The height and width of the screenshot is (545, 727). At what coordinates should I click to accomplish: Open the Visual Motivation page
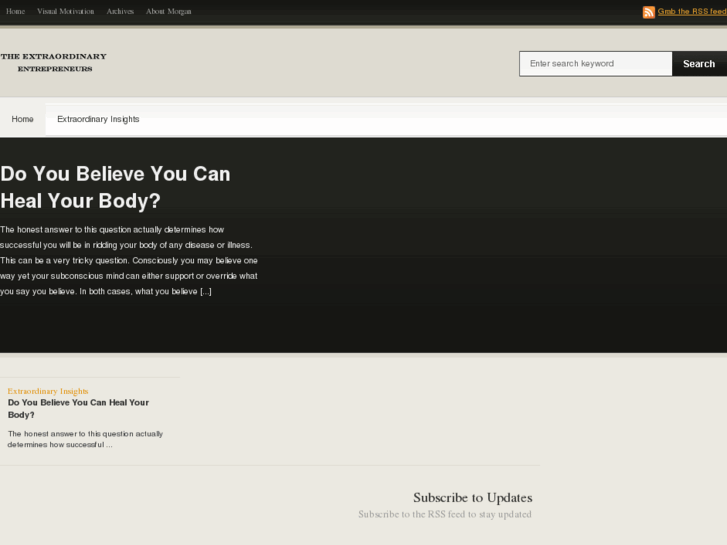66,12
